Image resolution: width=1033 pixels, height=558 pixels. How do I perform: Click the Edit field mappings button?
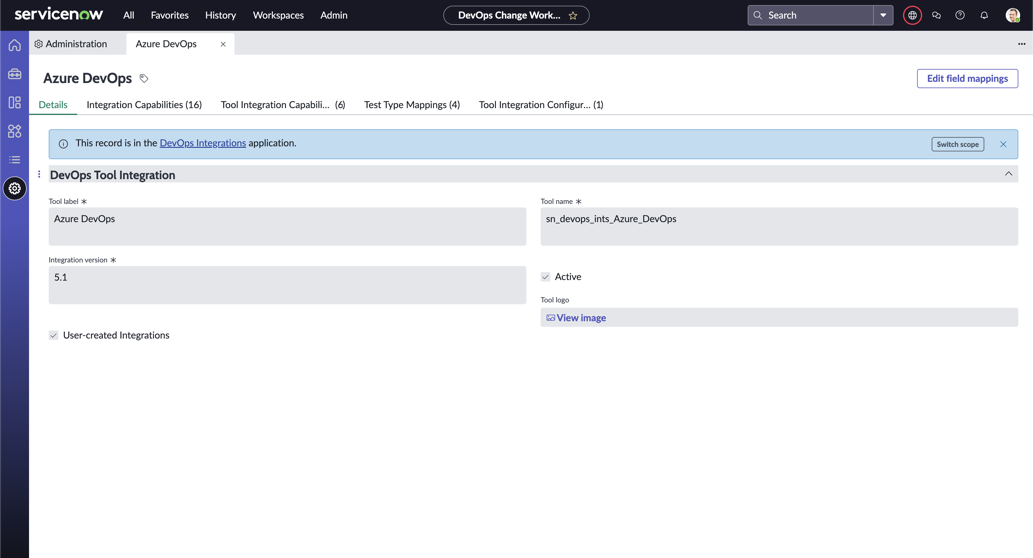[967, 78]
